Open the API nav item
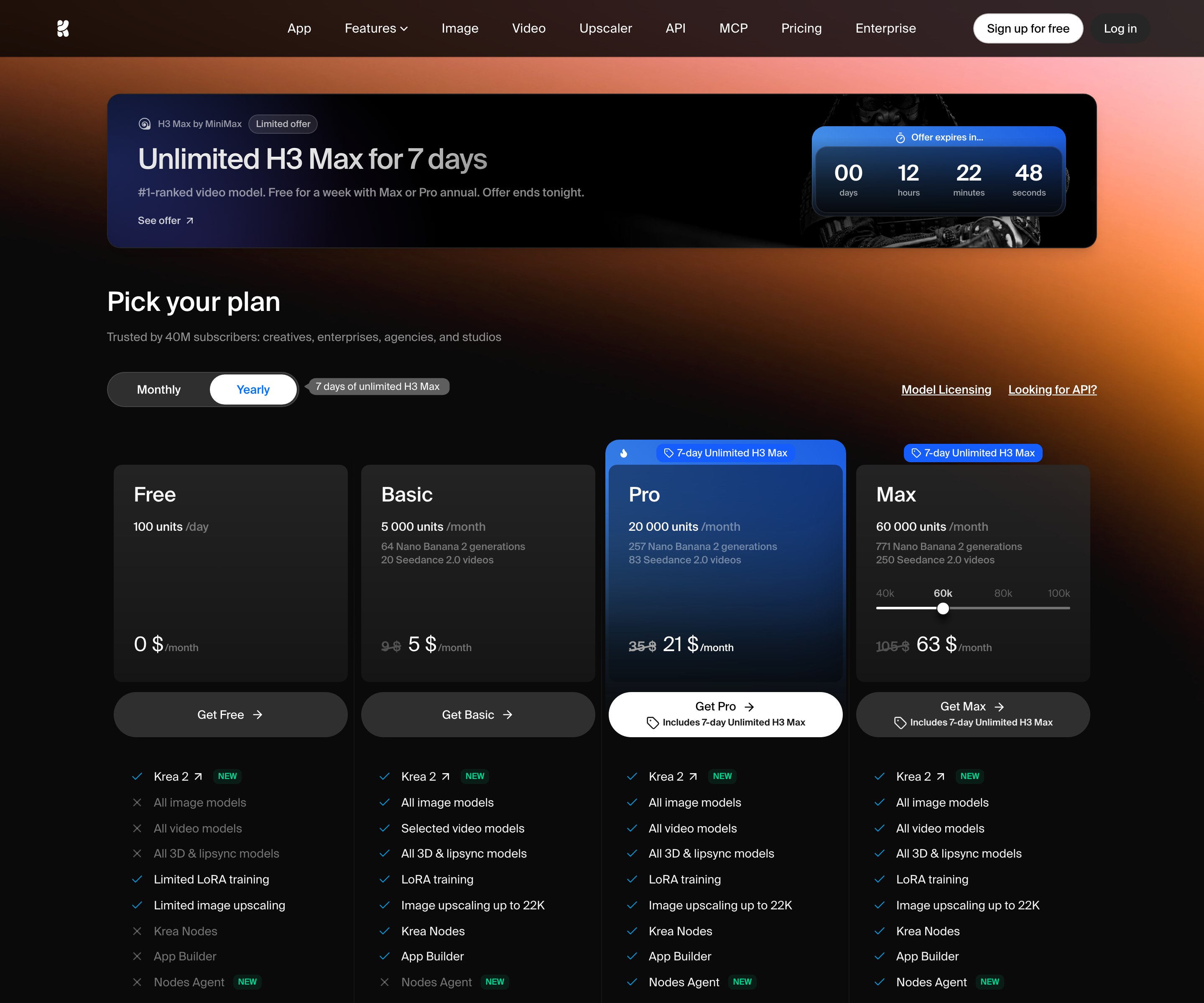 coord(676,28)
